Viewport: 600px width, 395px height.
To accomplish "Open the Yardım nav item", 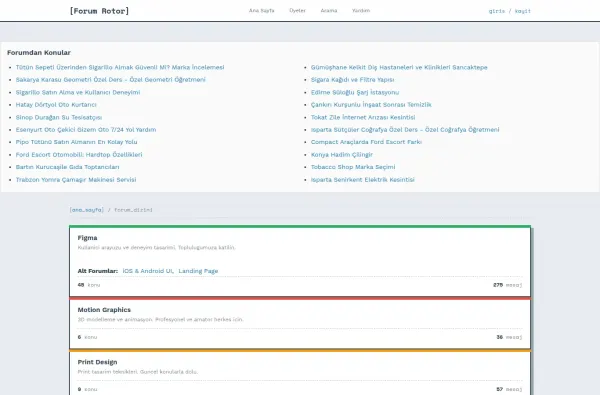I will [x=361, y=11].
